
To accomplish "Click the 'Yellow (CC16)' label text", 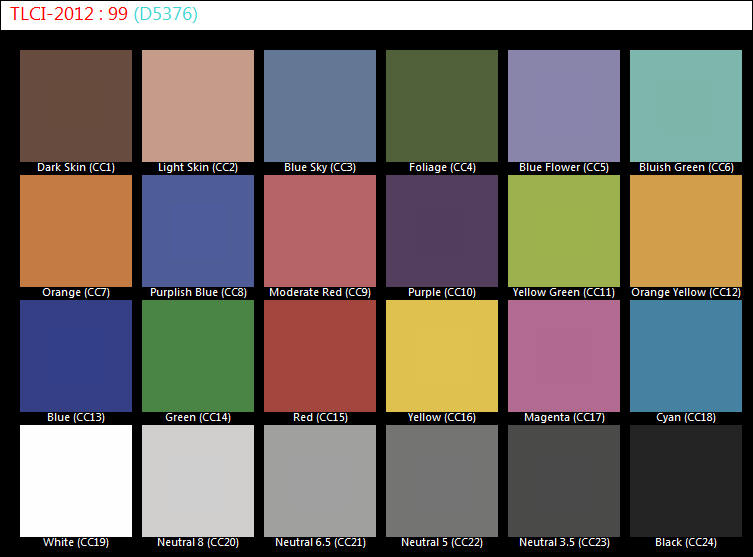I will (x=442, y=417).
